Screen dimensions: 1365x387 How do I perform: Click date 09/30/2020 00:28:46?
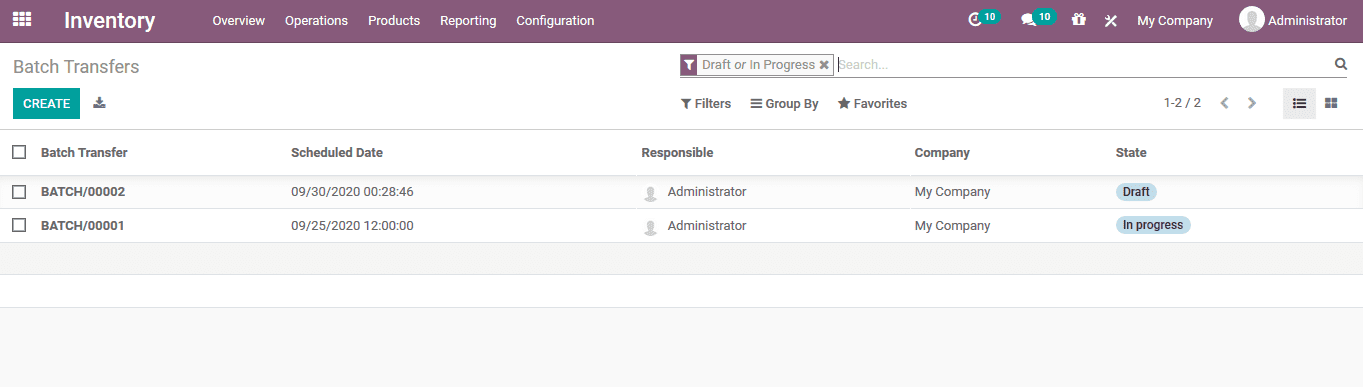(352, 192)
